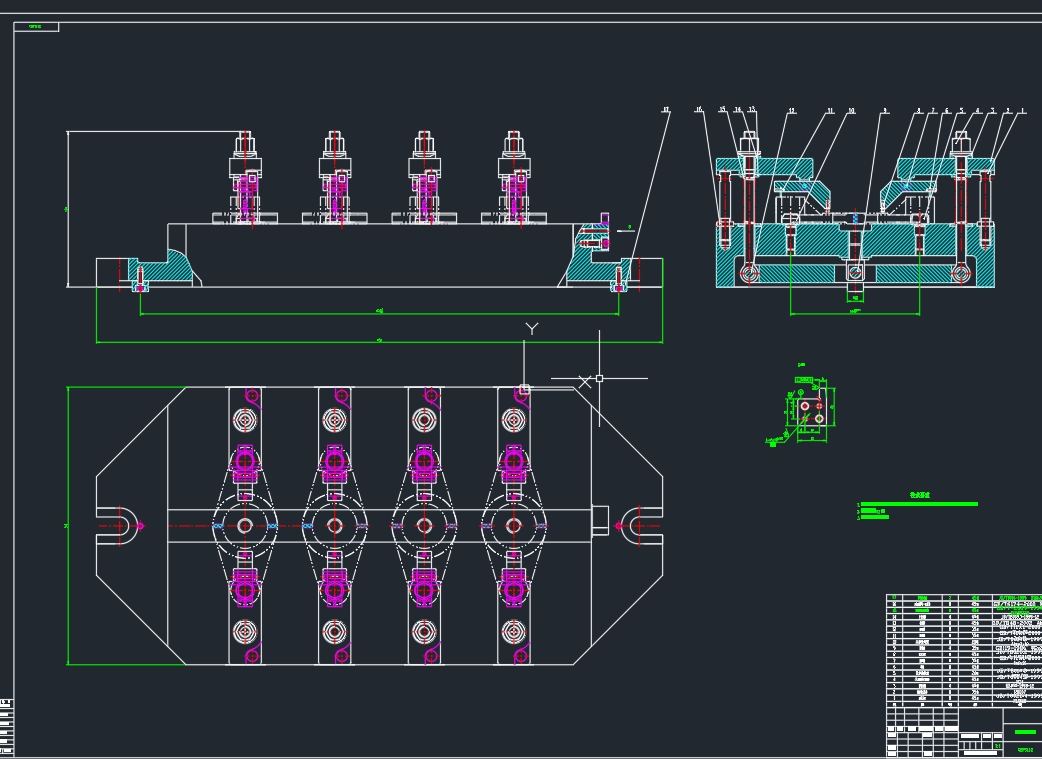This screenshot has width=1042, height=759.
Task: Click the first green technical requirement line
Action: point(918,504)
